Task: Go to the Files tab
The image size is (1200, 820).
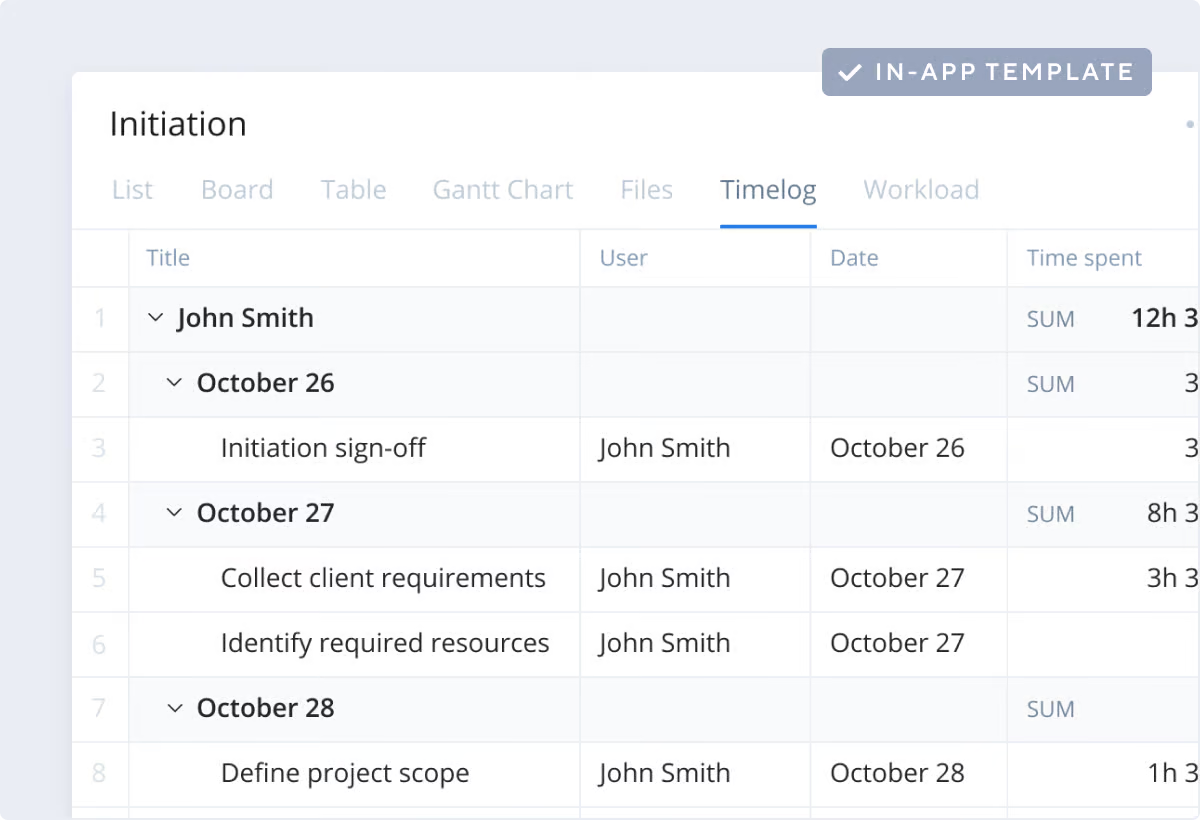Action: click(x=646, y=190)
